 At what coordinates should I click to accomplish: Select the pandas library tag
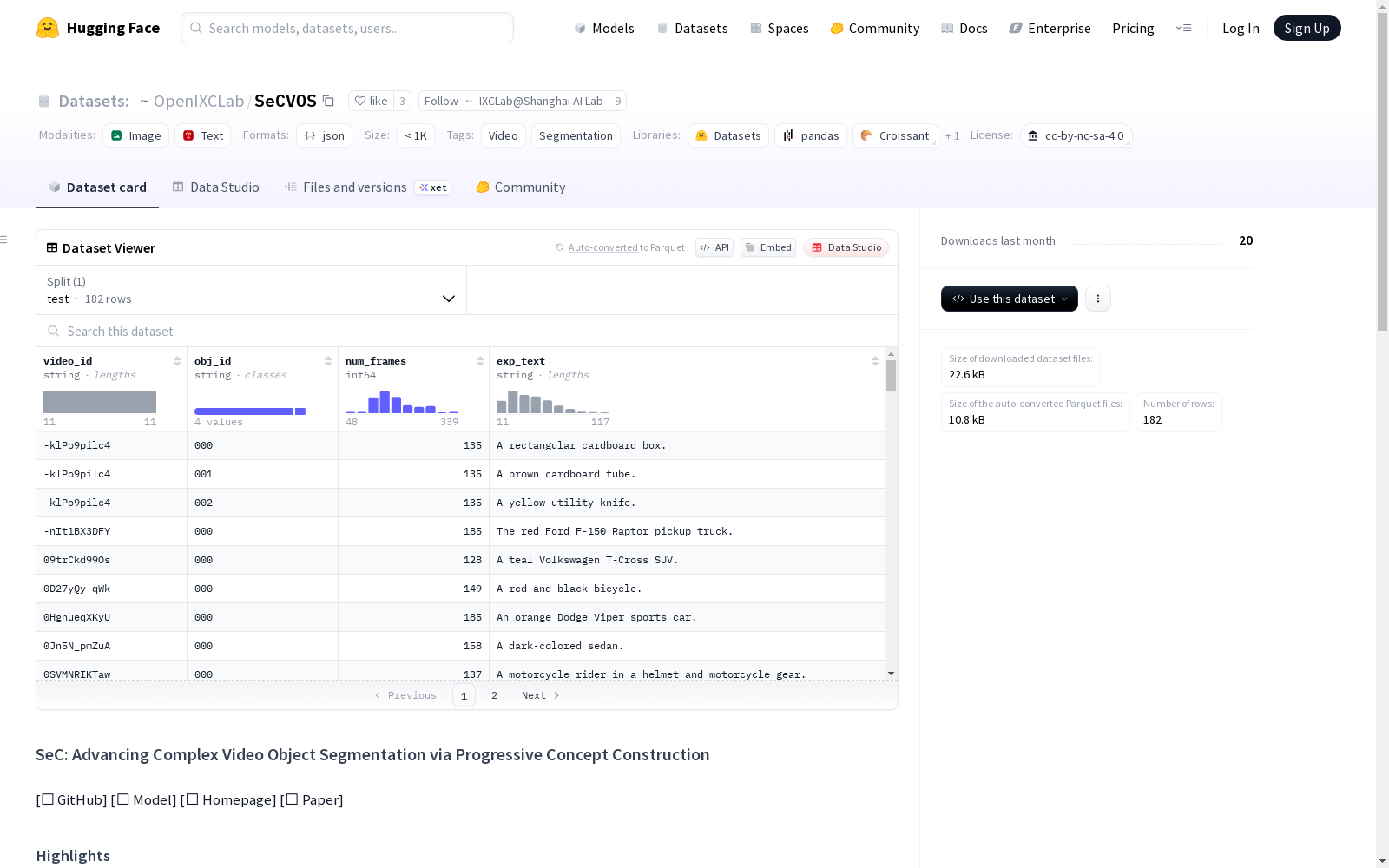(811, 135)
